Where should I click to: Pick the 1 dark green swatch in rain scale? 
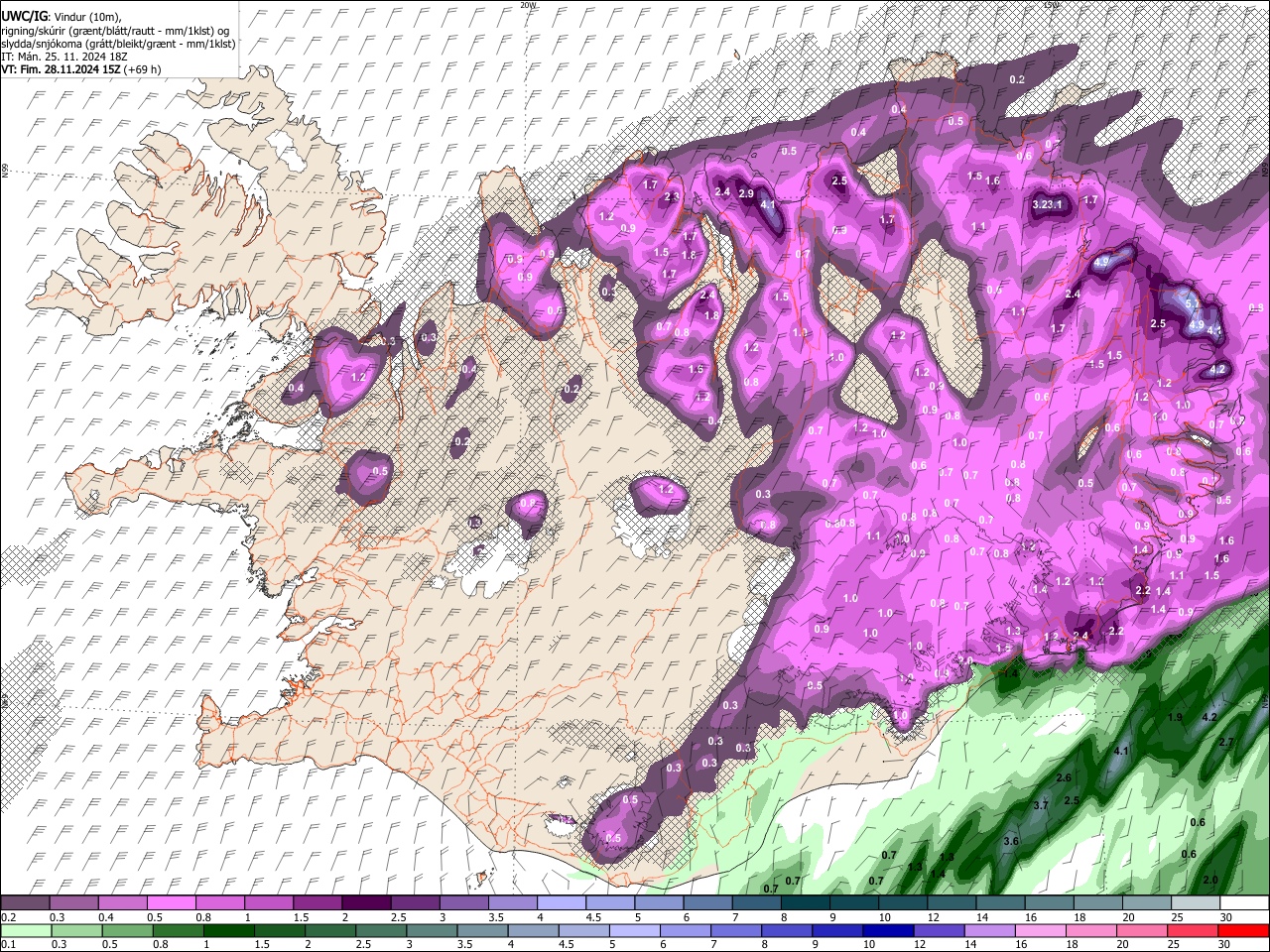tap(227, 930)
